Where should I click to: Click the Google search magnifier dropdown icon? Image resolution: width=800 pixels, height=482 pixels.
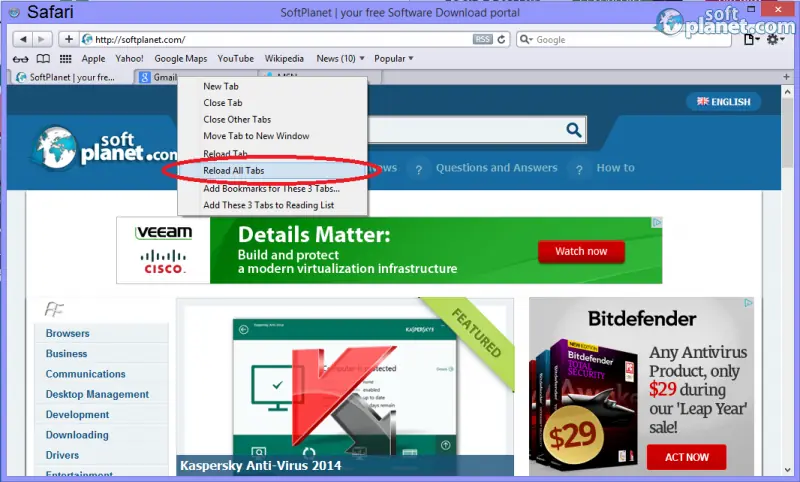526,39
